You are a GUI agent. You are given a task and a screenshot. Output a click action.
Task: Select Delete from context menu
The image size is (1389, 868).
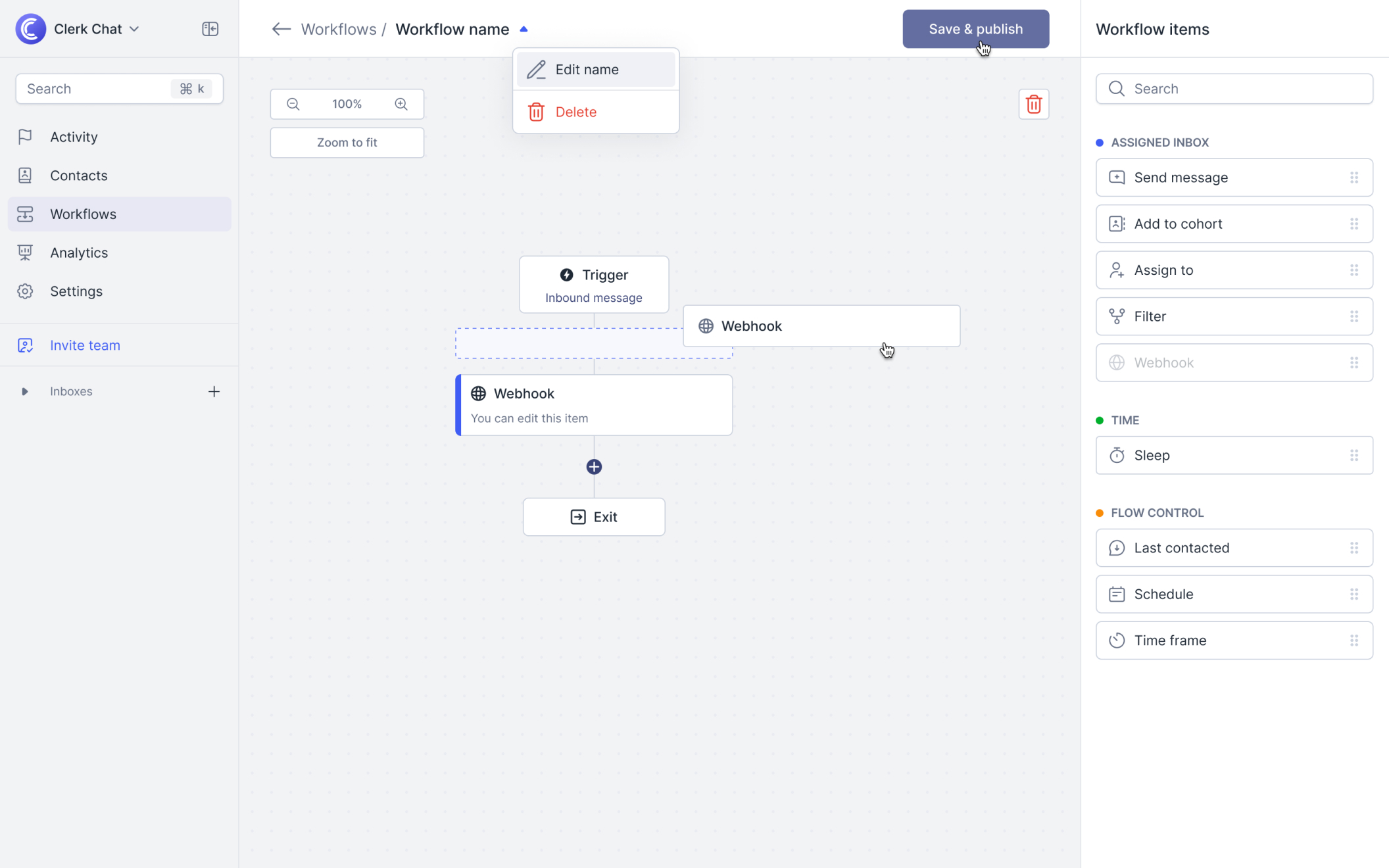coord(575,111)
